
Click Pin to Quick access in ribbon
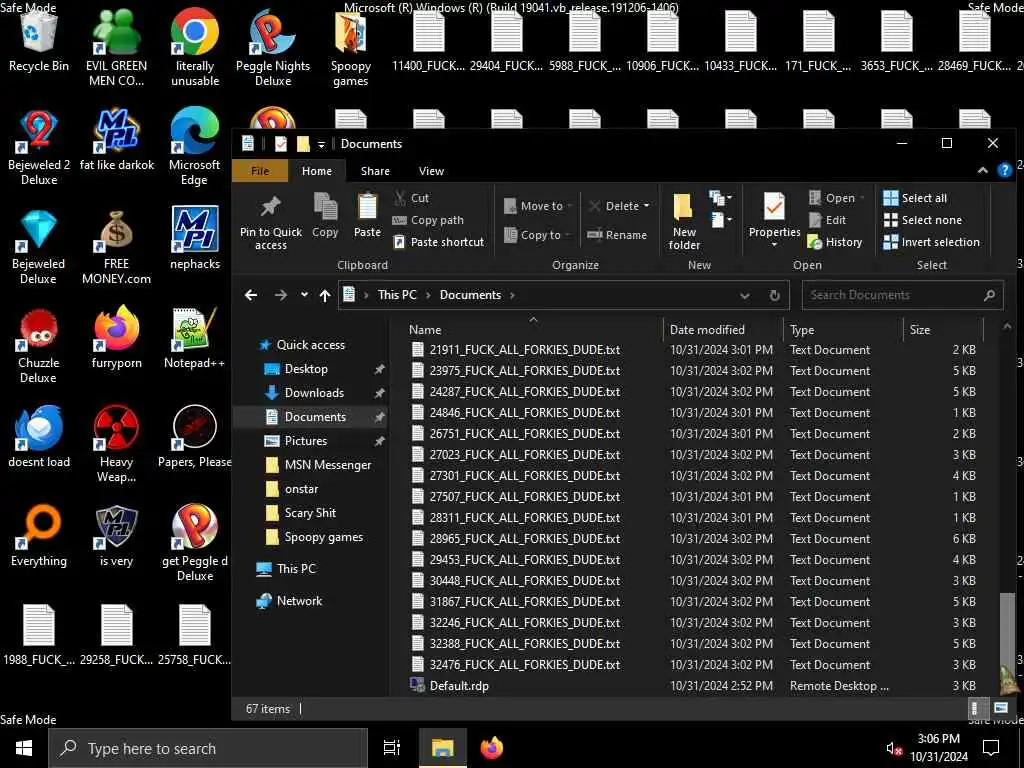pyautogui.click(x=271, y=223)
